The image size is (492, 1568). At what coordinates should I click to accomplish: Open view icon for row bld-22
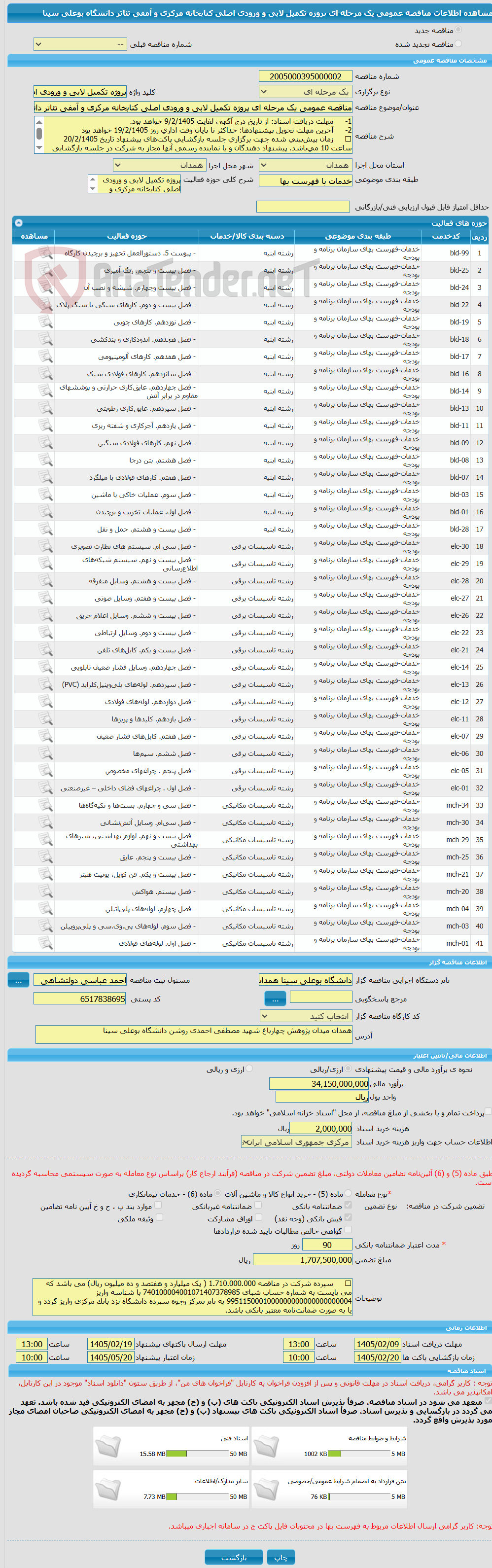point(45,304)
